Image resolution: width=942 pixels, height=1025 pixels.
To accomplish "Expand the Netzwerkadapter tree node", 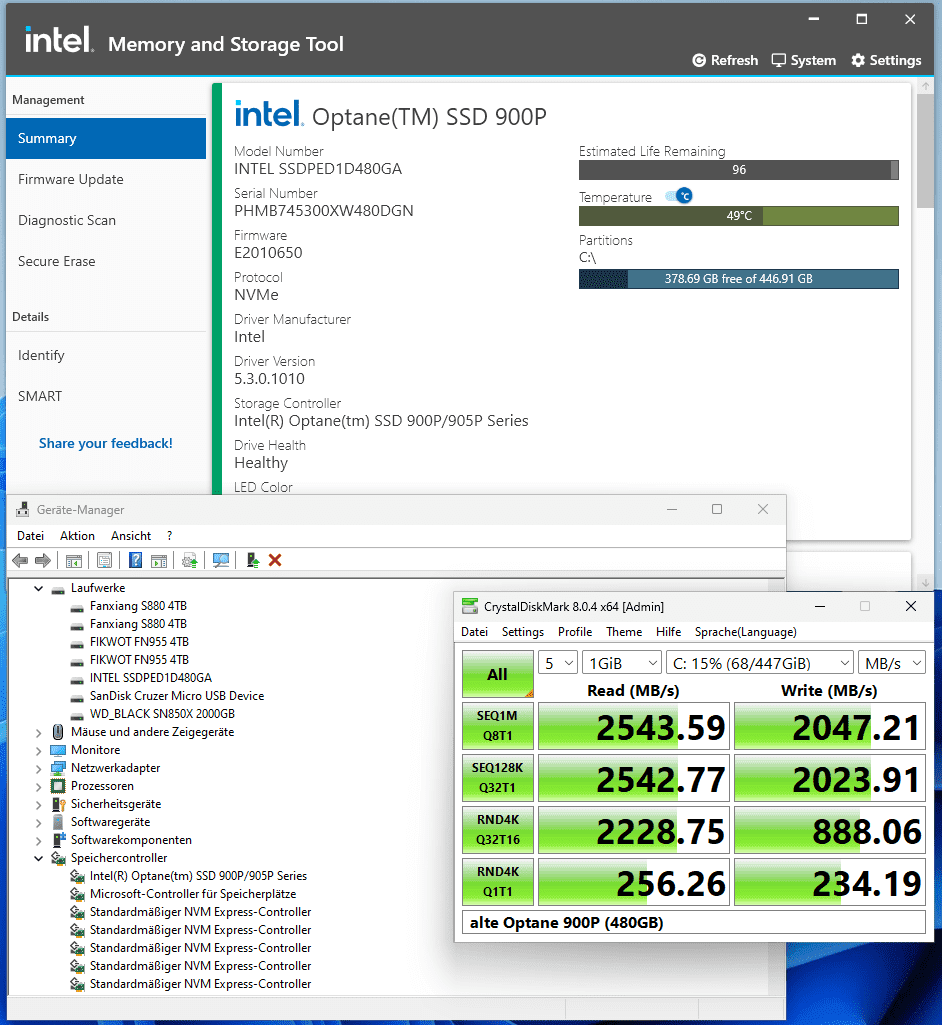I will (39, 768).
